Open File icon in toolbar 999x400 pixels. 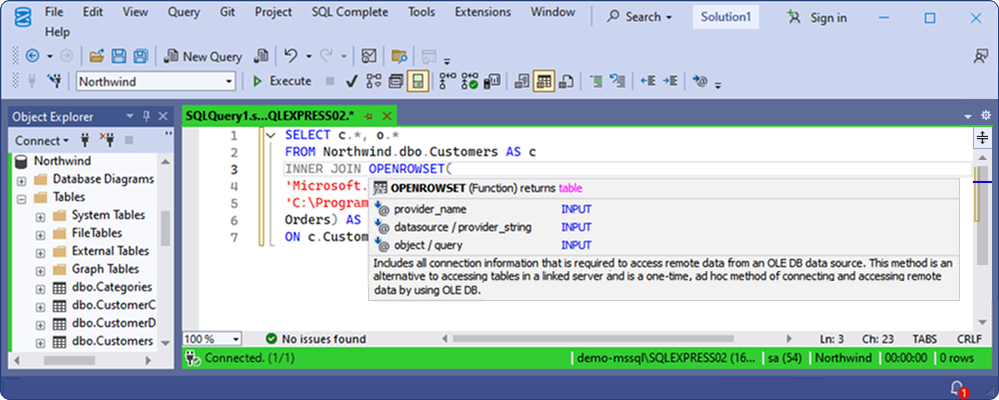96,56
